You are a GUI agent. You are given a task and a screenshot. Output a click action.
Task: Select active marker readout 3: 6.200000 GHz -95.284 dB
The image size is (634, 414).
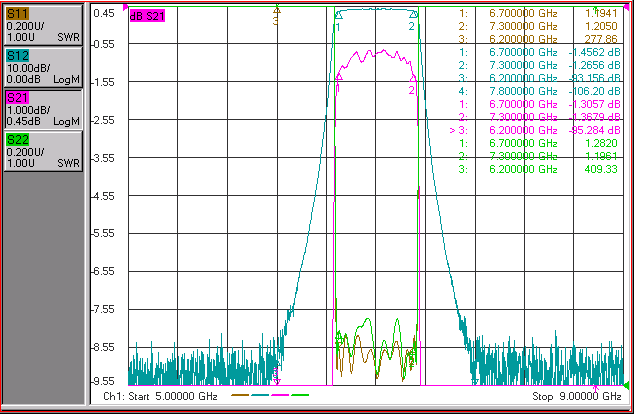pos(535,130)
